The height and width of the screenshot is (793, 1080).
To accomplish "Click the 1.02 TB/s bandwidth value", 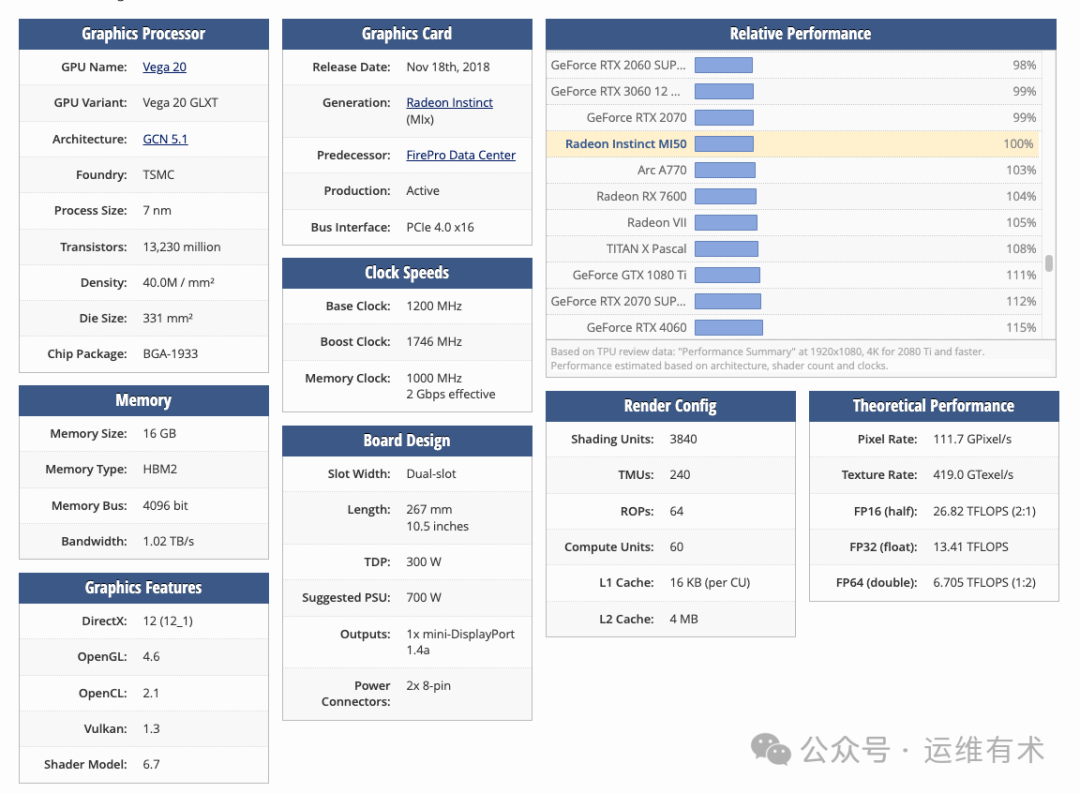I will pos(168,542).
